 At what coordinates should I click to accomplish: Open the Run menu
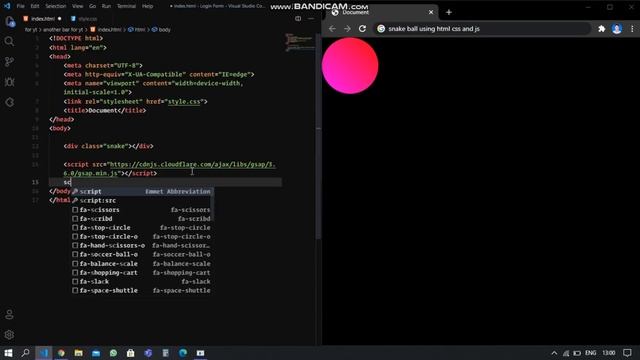click(x=106, y=6)
